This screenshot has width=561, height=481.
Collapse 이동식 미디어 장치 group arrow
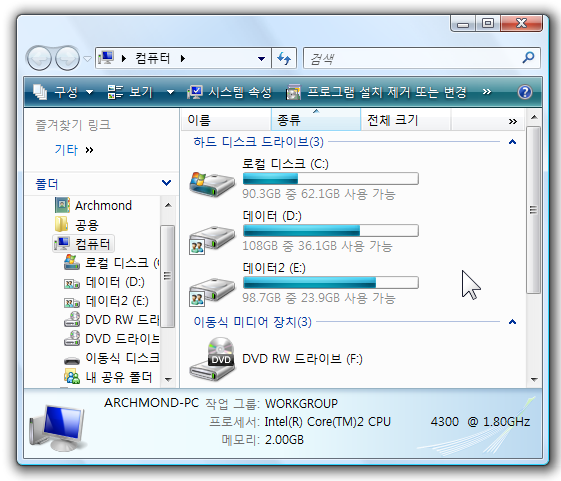(512, 322)
